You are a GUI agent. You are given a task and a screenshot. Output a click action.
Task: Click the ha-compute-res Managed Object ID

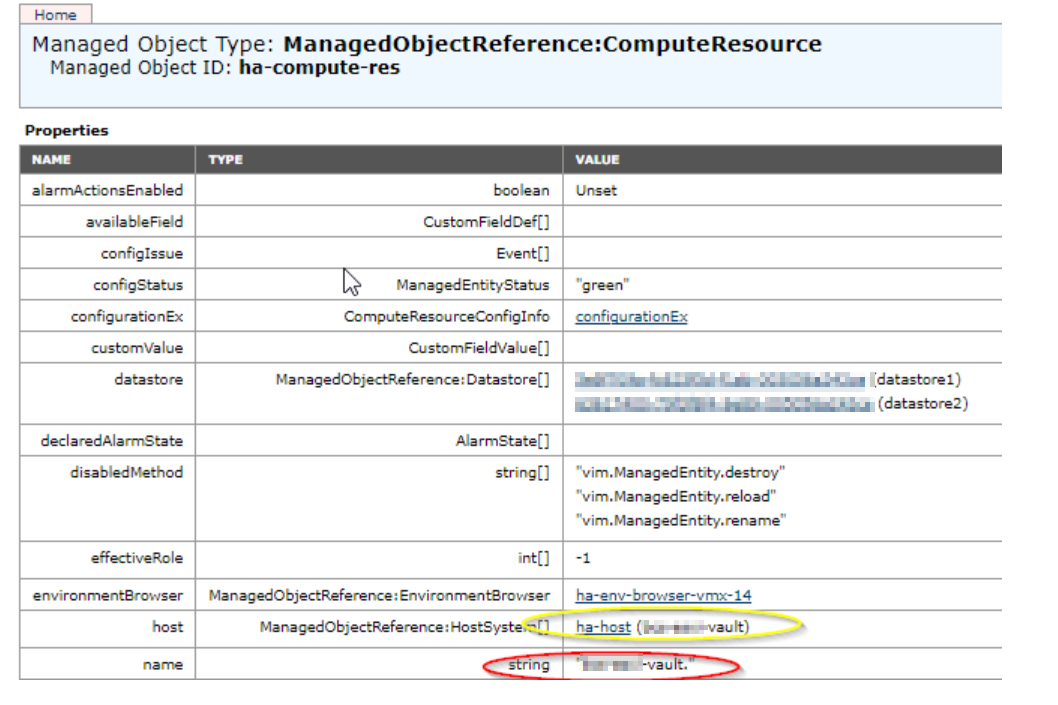pos(319,69)
